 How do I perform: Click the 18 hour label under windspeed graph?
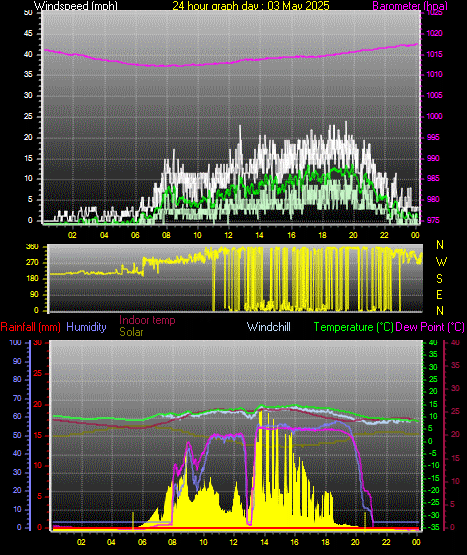pyautogui.click(x=322, y=235)
